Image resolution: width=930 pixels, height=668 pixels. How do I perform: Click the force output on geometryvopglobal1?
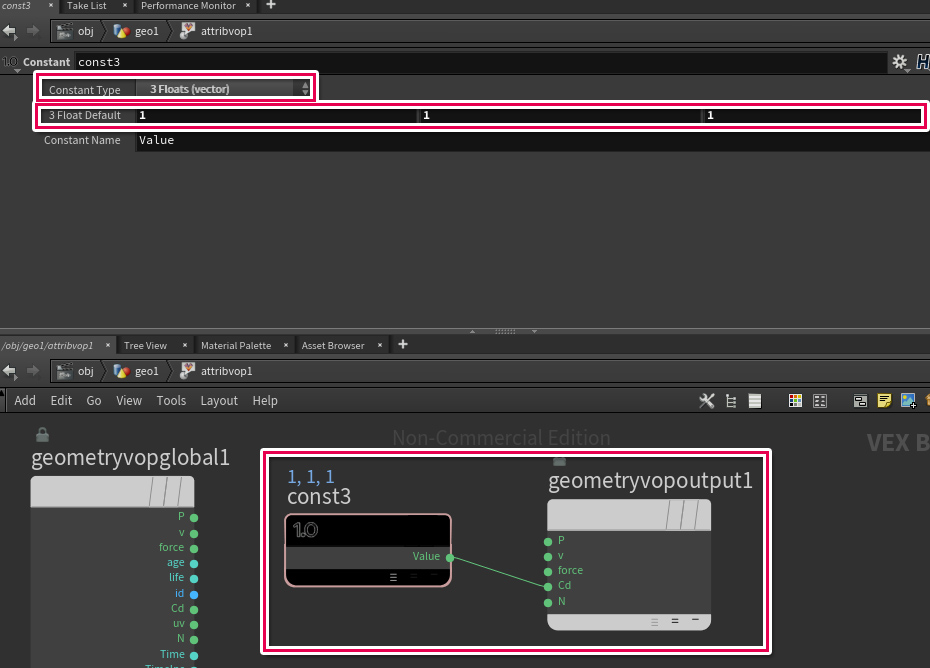tap(194, 548)
